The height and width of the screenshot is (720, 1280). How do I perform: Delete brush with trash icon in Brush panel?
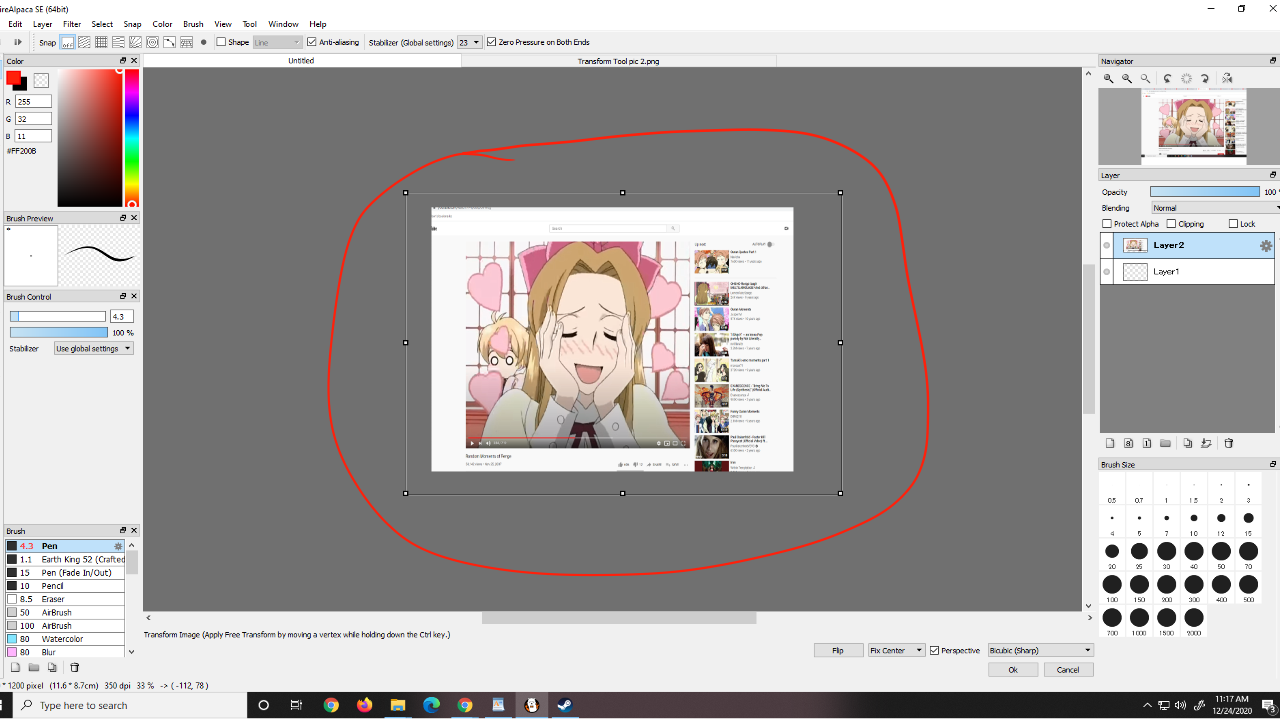click(74, 667)
